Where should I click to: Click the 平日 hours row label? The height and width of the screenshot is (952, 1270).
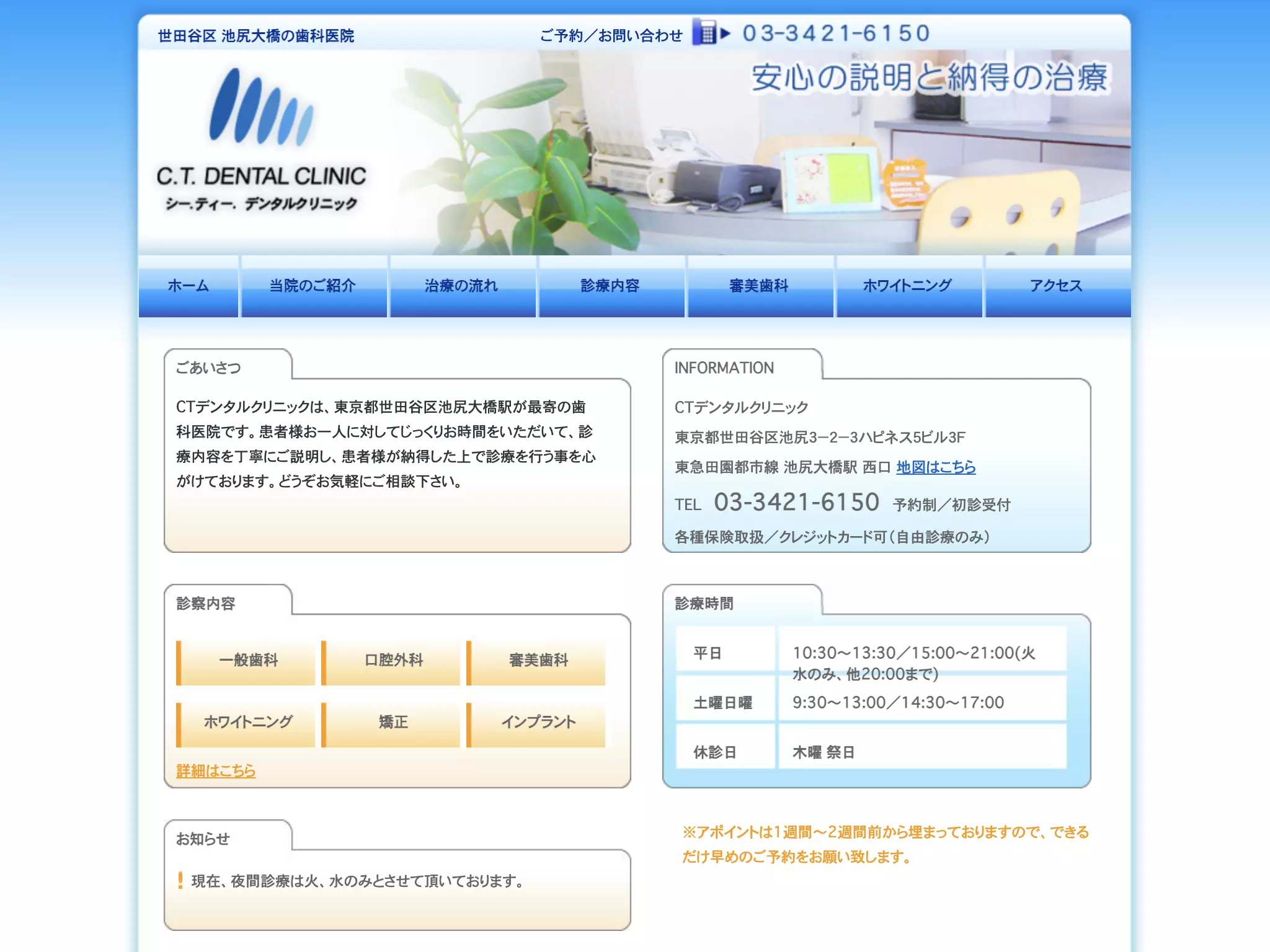click(708, 653)
